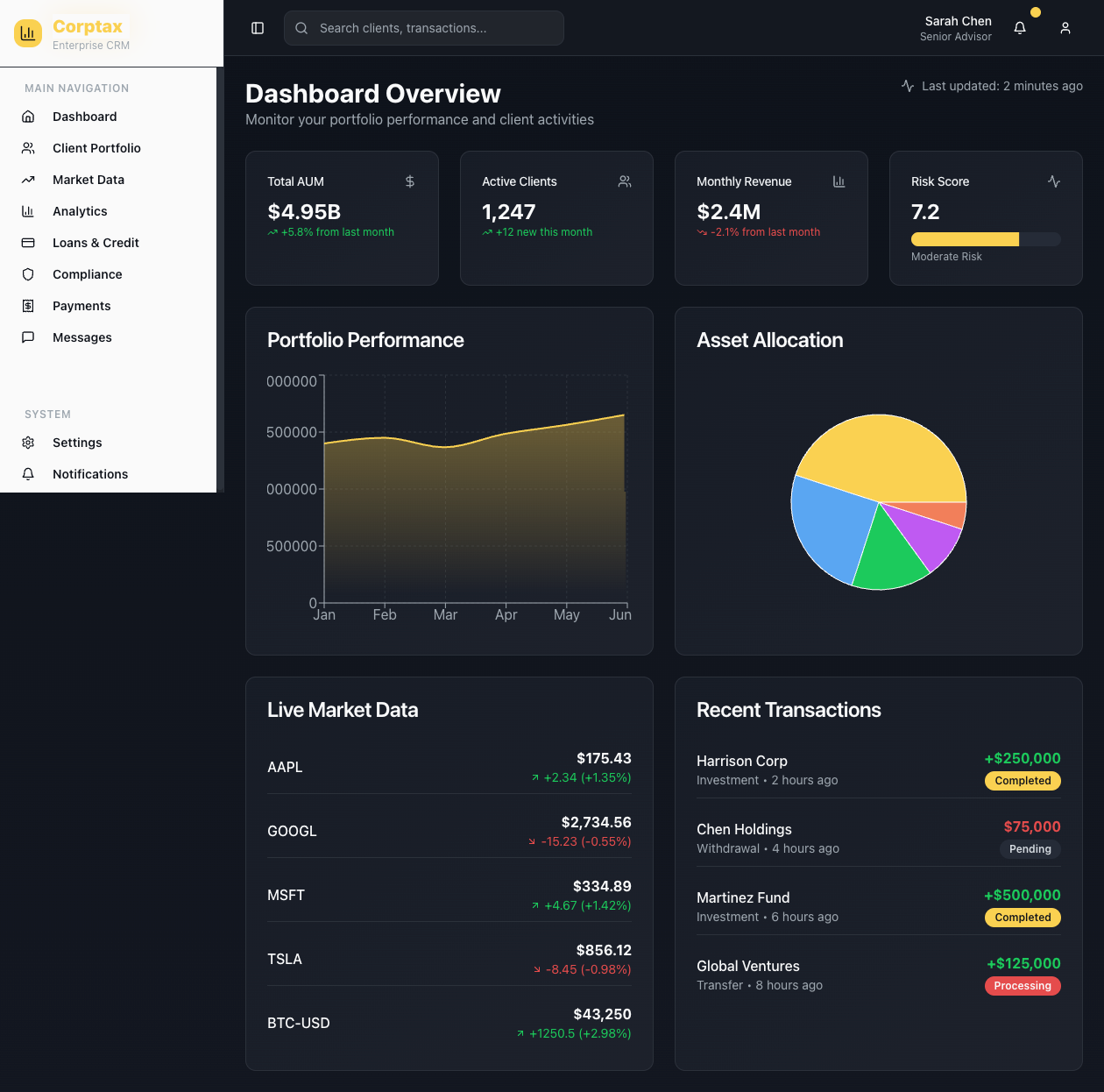Select the BTC-USD market data row

(449, 1023)
